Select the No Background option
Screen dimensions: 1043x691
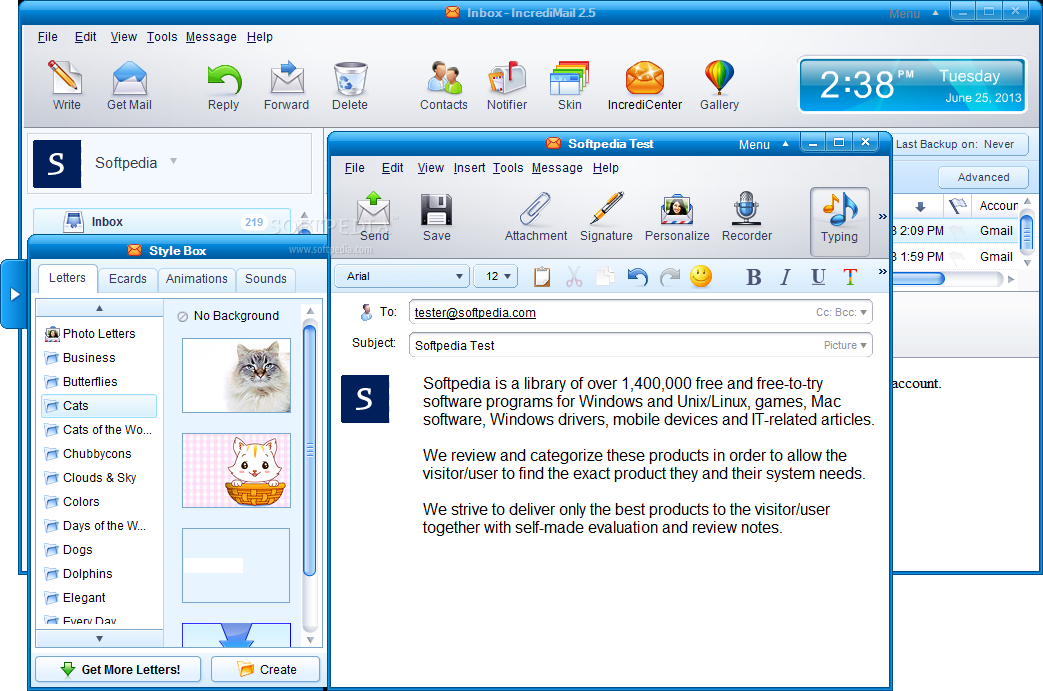click(228, 316)
